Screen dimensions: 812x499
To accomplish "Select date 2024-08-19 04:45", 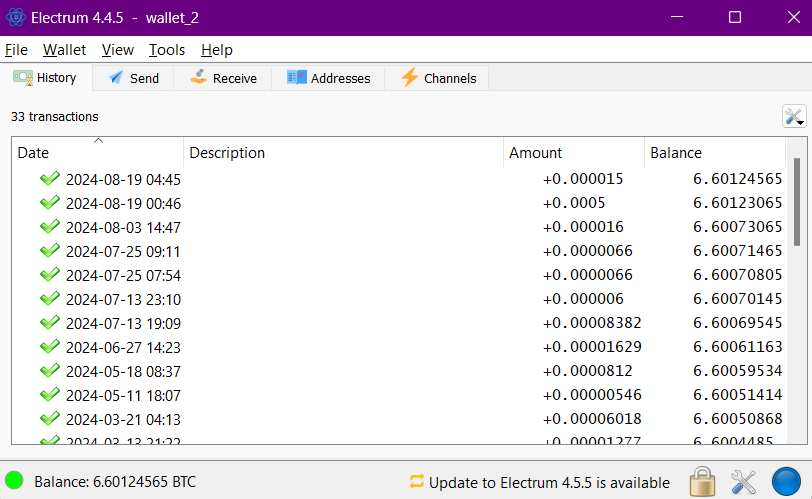I will [123, 180].
